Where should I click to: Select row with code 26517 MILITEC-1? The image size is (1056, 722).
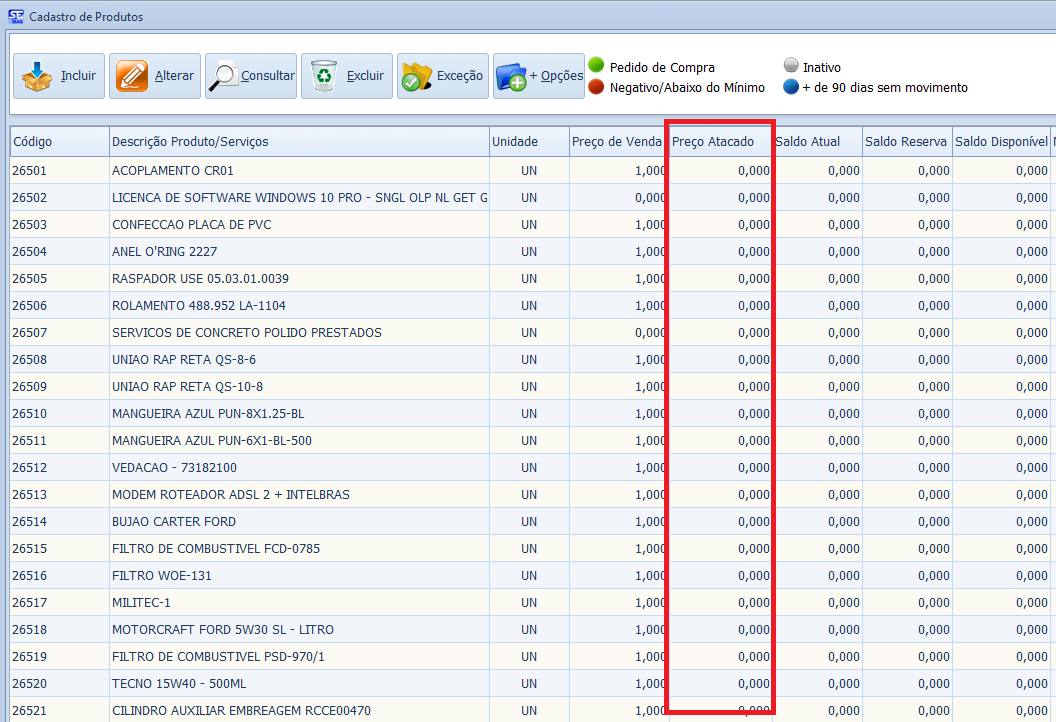141,603
